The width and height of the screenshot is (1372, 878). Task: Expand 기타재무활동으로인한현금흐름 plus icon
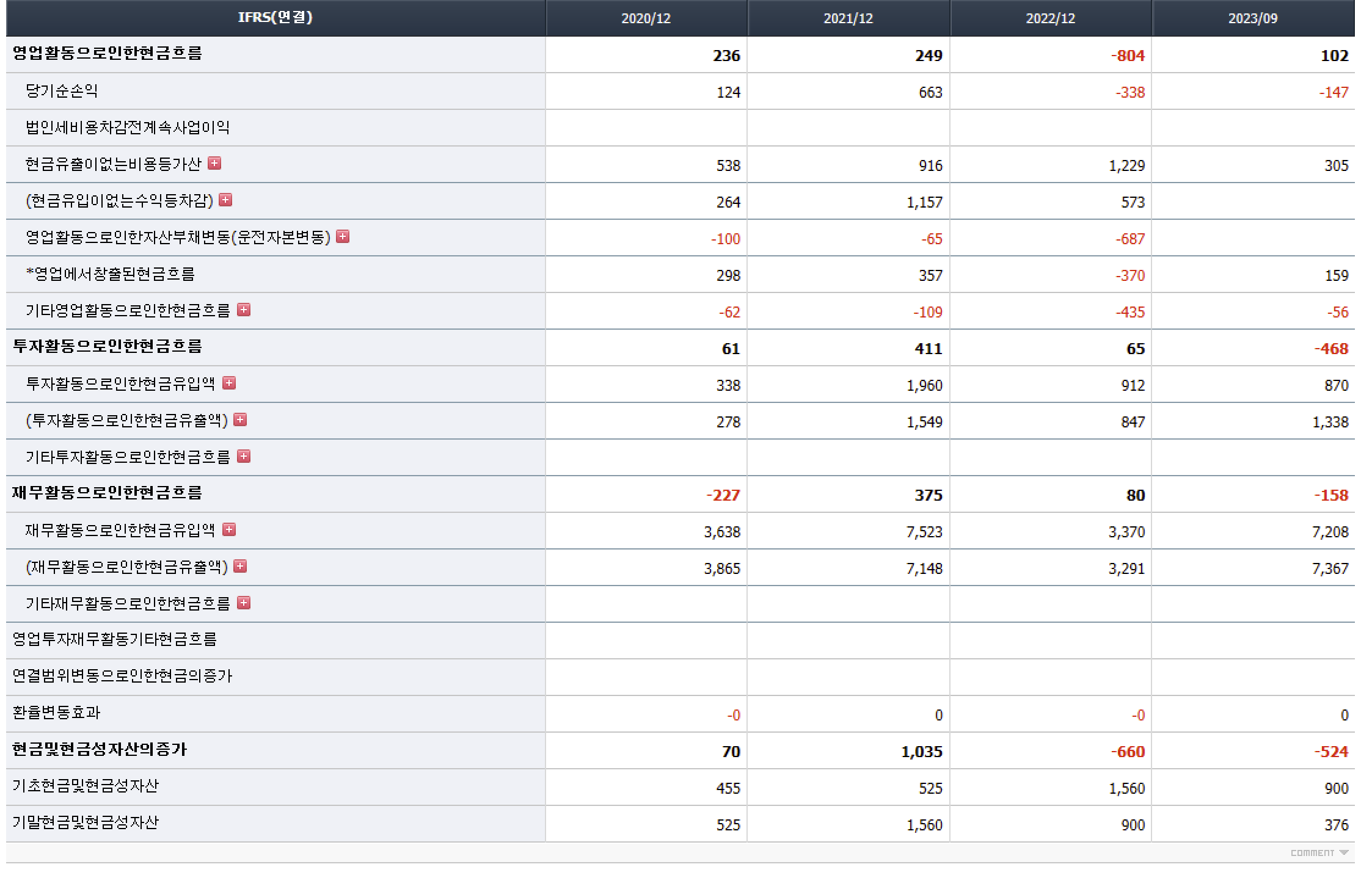point(244,603)
